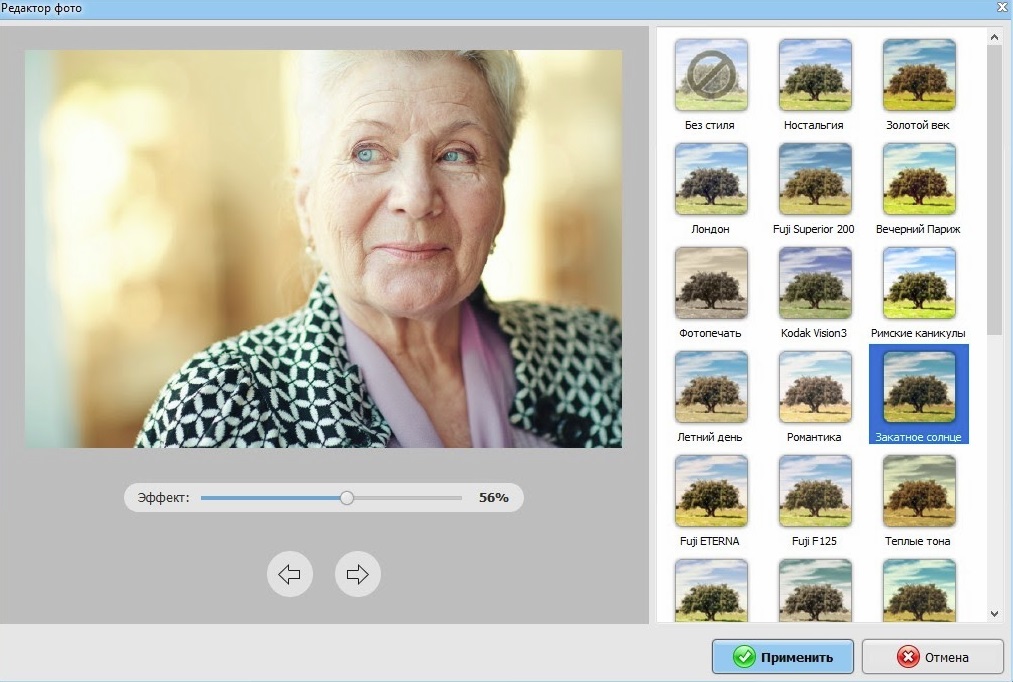Screen dimensions: 1013x682
Task: Click the 'Эффект:' label
Action: (163, 497)
